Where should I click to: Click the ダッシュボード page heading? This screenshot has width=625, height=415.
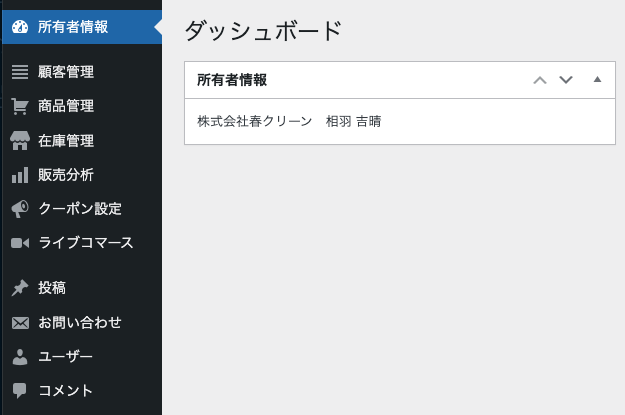263,31
